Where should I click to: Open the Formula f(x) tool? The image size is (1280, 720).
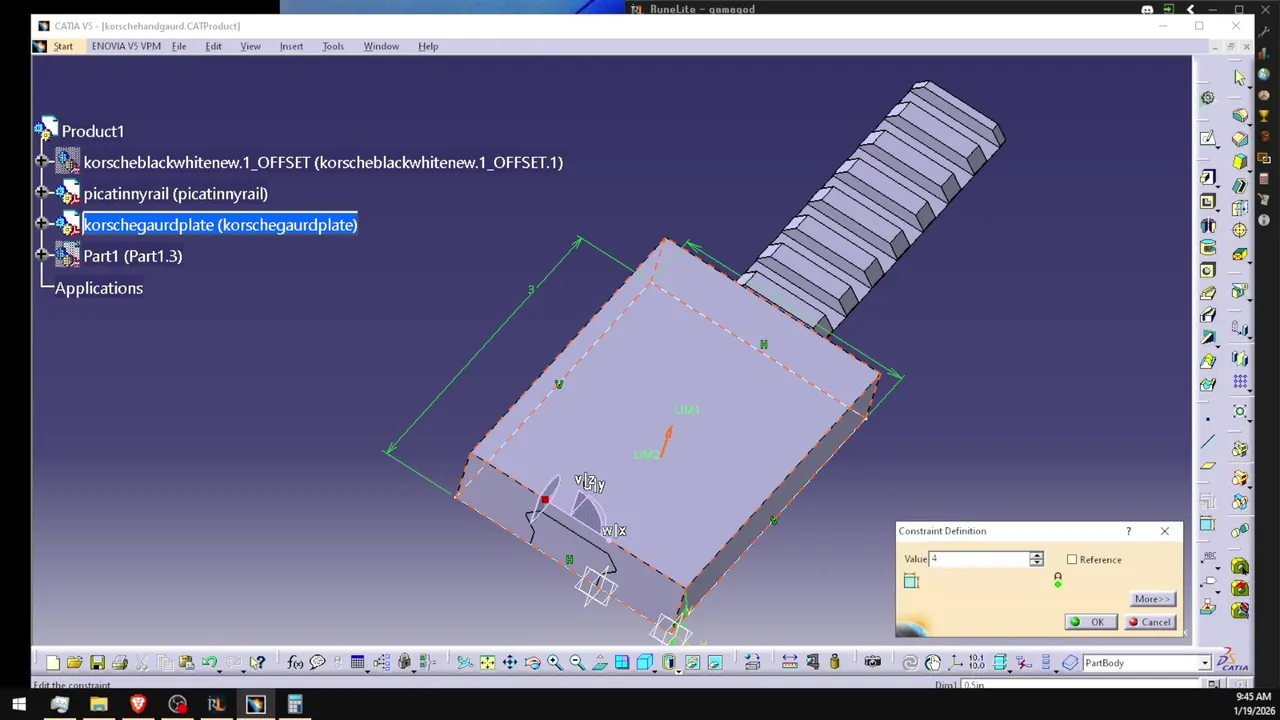(295, 662)
